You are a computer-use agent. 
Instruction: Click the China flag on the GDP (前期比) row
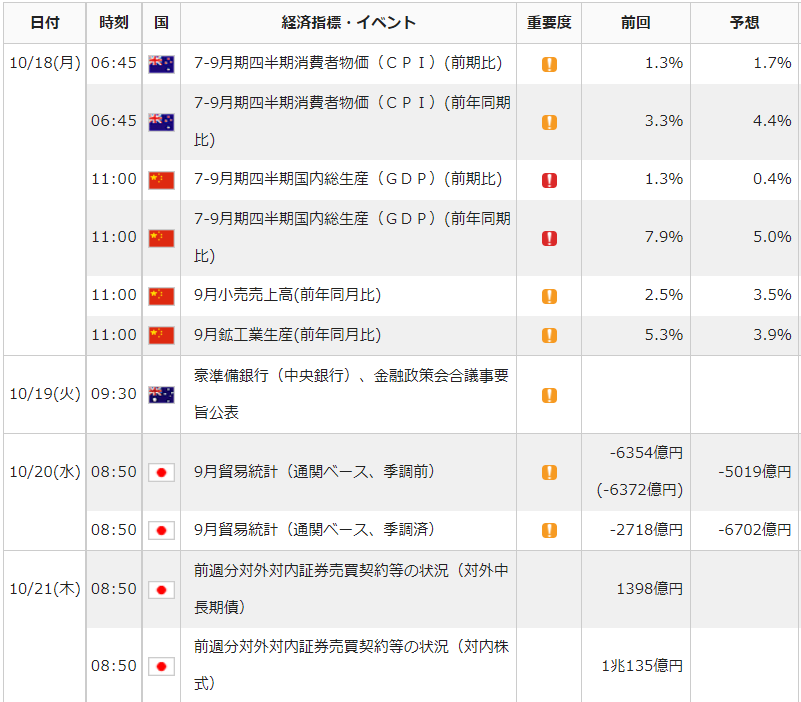[161, 180]
